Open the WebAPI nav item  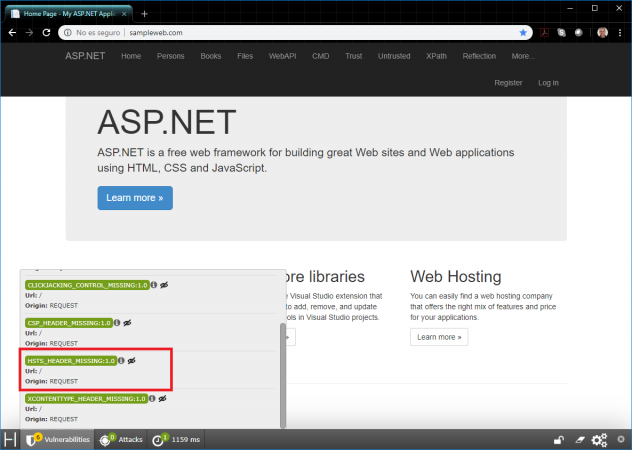[283, 56]
